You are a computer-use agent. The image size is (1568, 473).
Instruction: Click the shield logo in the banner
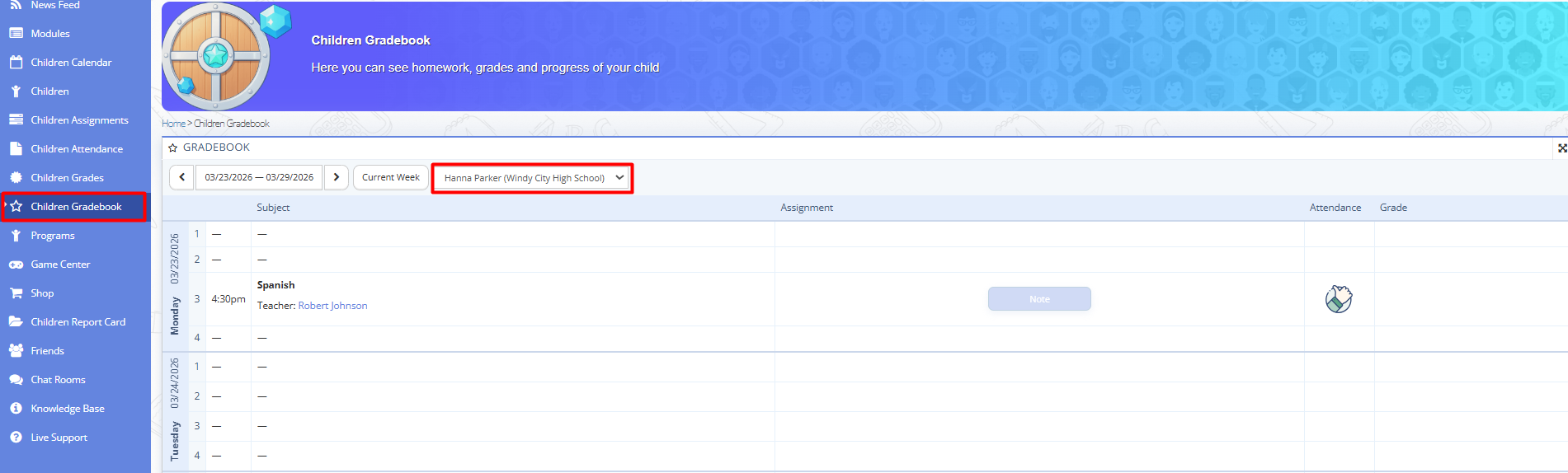point(216,56)
